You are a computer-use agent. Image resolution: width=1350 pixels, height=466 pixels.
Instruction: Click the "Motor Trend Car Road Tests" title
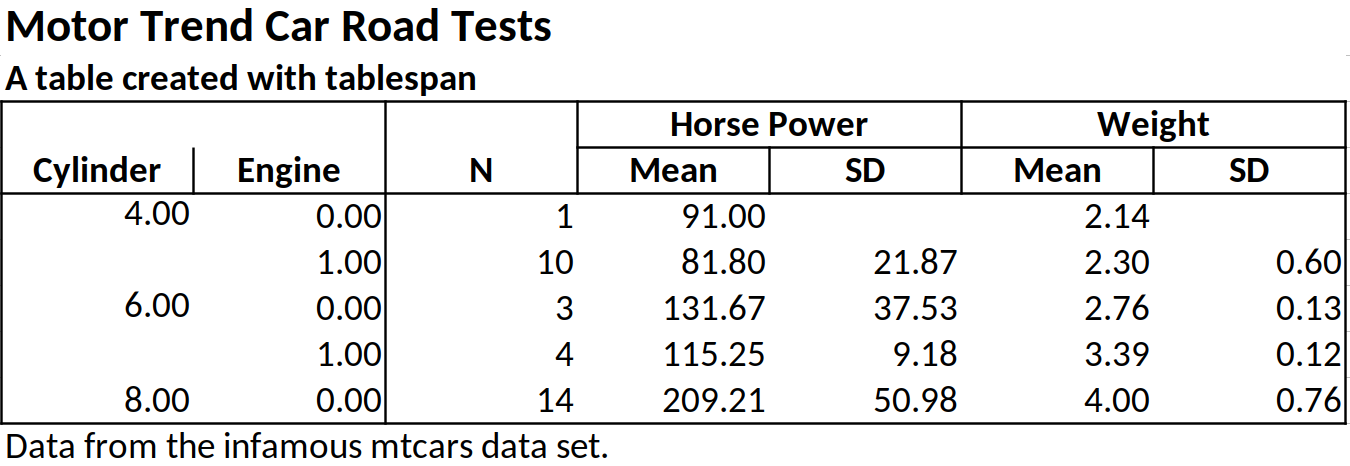[x=279, y=27]
